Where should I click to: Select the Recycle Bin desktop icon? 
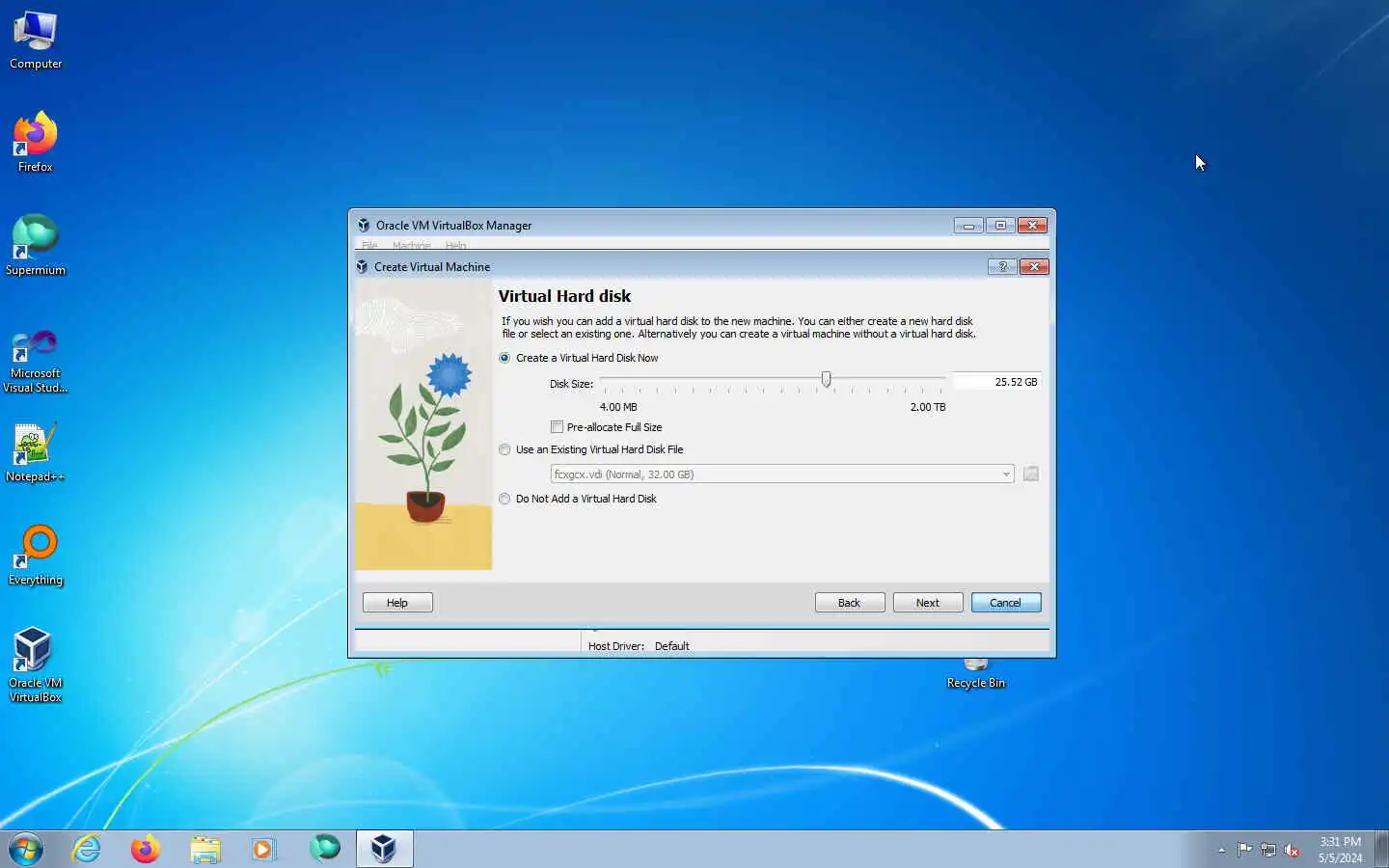click(976, 673)
